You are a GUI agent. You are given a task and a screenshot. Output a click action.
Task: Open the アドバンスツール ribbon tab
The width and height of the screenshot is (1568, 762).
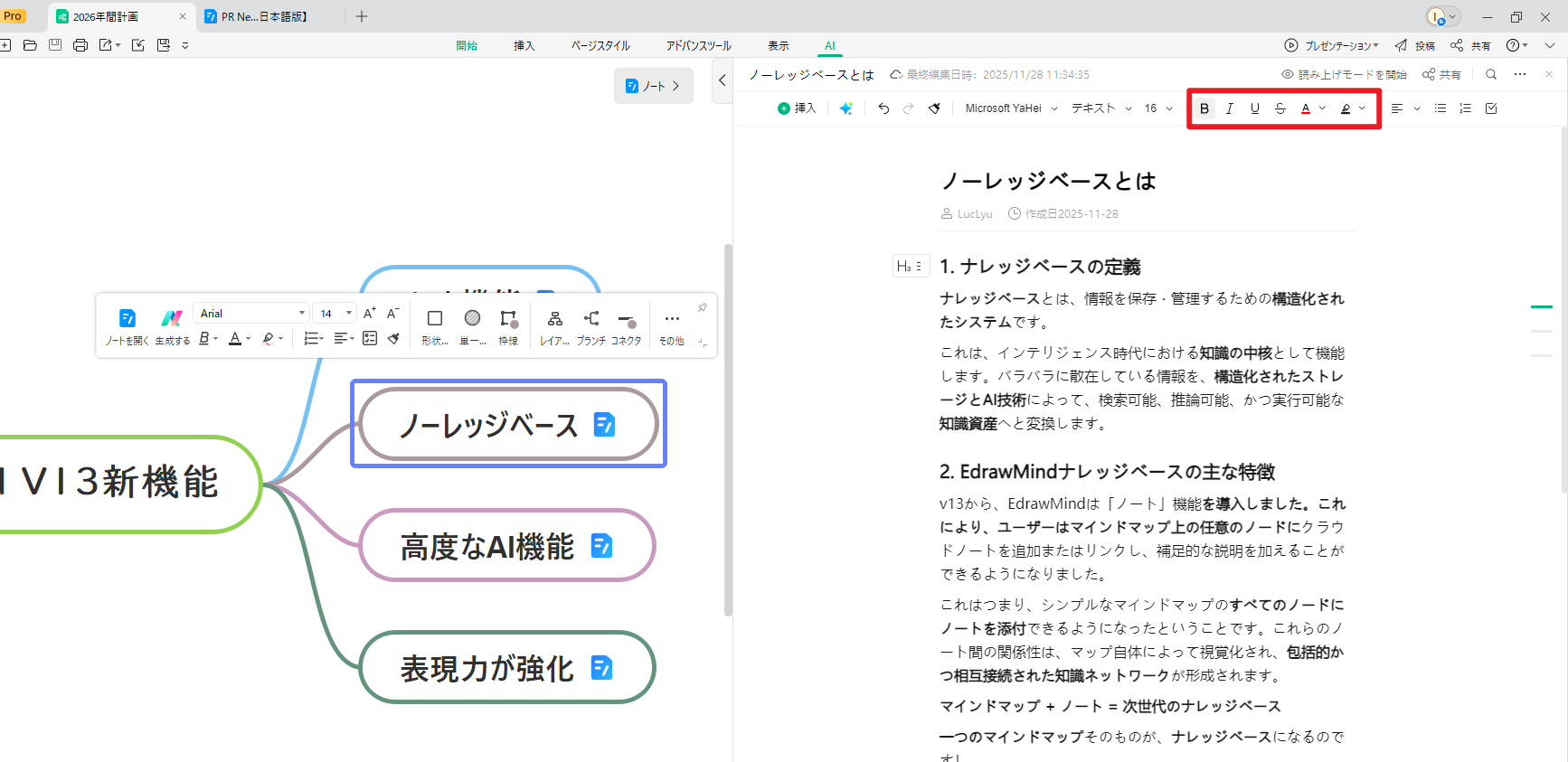point(699,45)
